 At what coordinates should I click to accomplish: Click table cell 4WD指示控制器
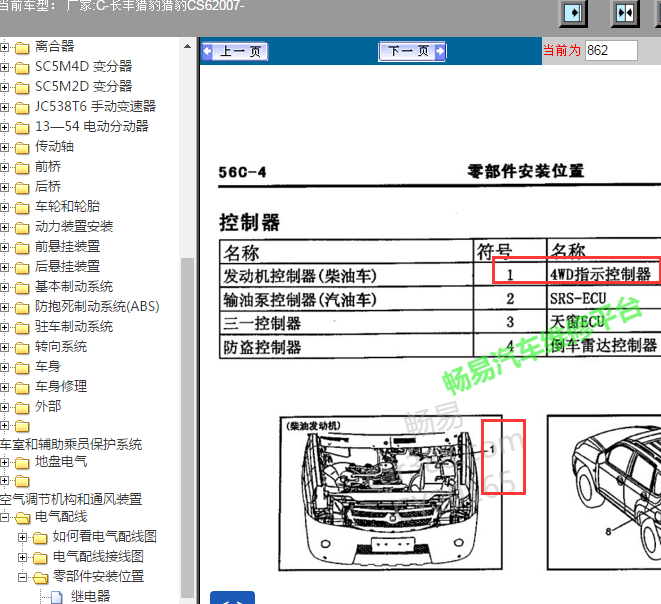[x=604, y=274]
